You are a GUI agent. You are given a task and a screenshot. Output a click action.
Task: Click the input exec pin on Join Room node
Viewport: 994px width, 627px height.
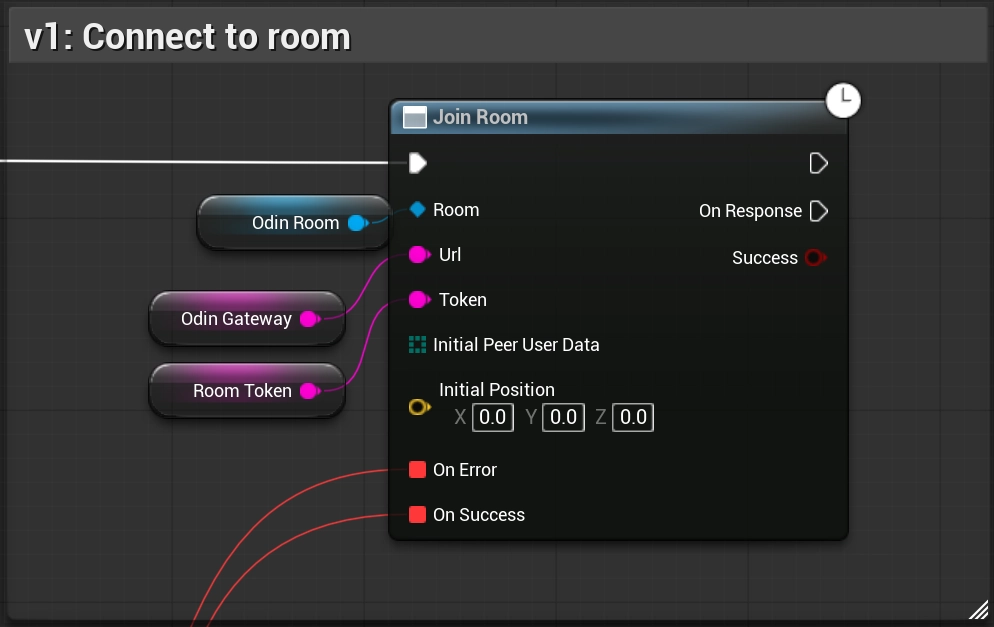point(417,163)
